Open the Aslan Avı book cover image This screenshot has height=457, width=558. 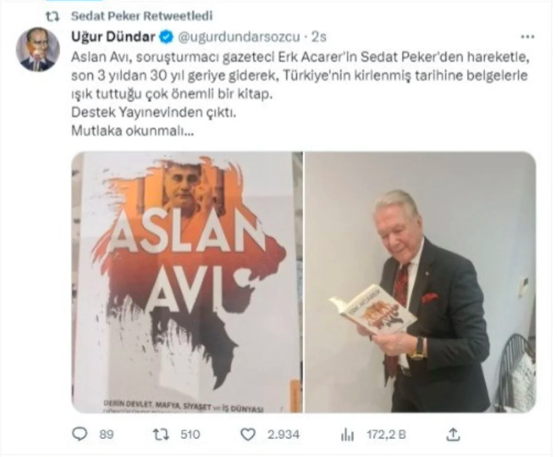tap(187, 282)
